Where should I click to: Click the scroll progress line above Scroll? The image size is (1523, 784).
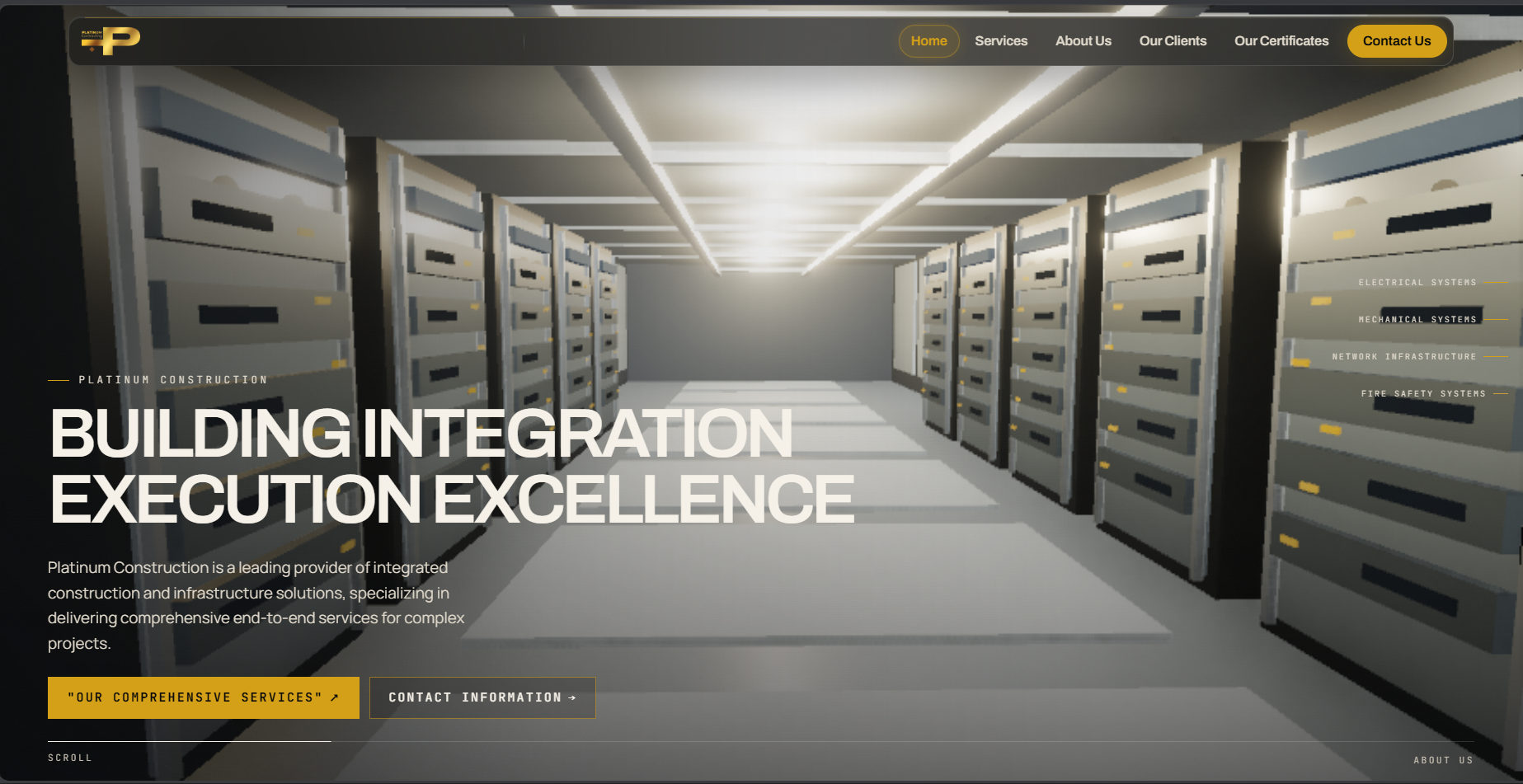coord(190,741)
